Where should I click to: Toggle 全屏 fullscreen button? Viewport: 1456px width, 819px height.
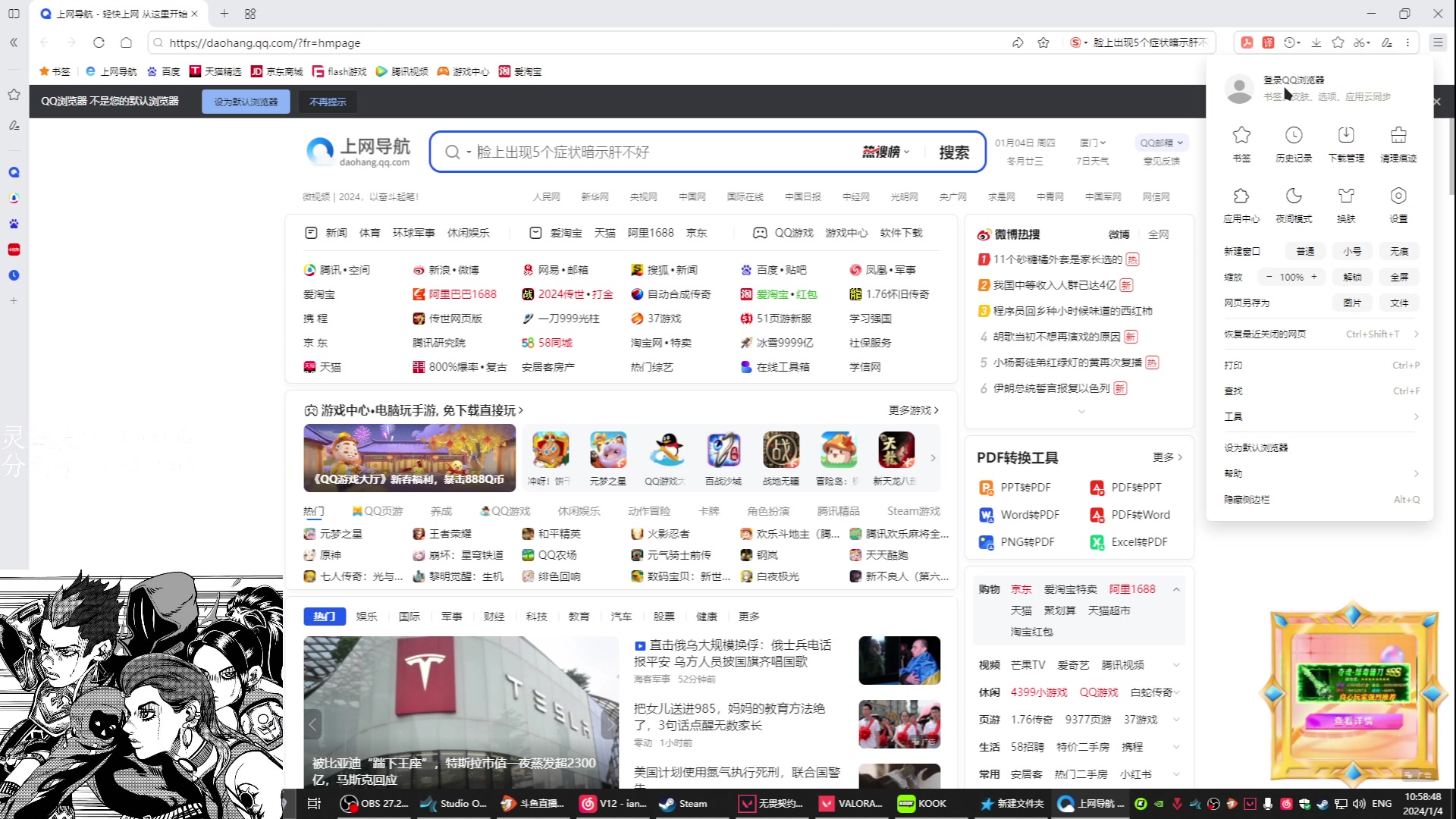1399,277
